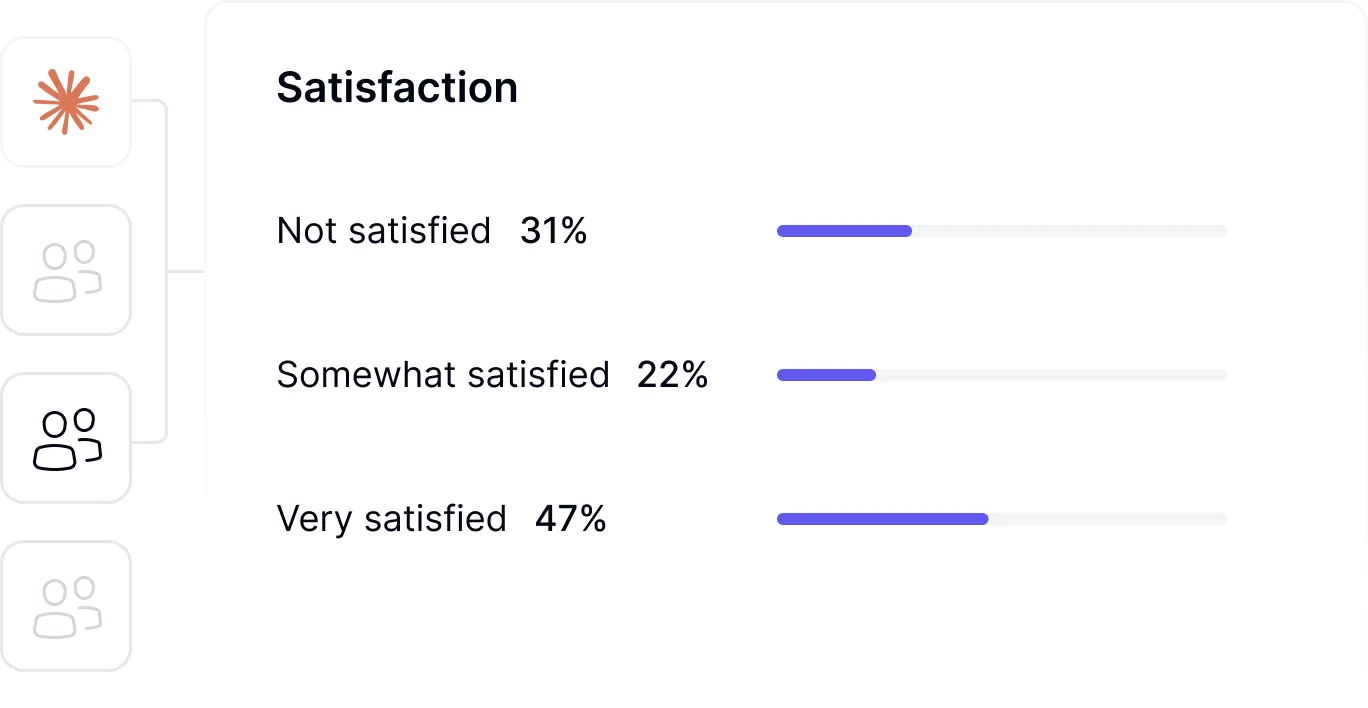This screenshot has width=1368, height=708.
Task: Select the "Not satisfied" label
Action: (x=384, y=231)
